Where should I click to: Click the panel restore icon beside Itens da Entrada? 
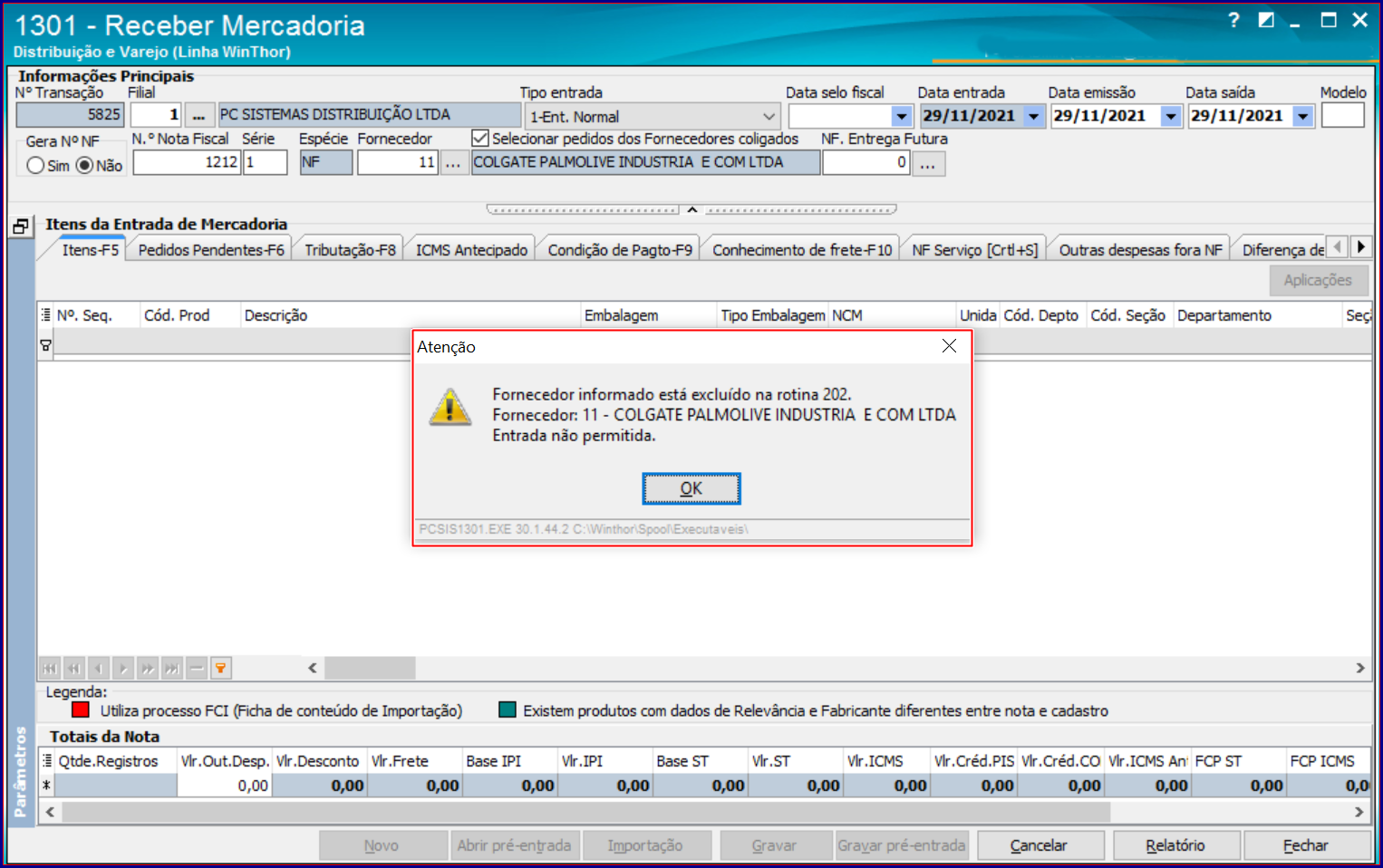[21, 227]
